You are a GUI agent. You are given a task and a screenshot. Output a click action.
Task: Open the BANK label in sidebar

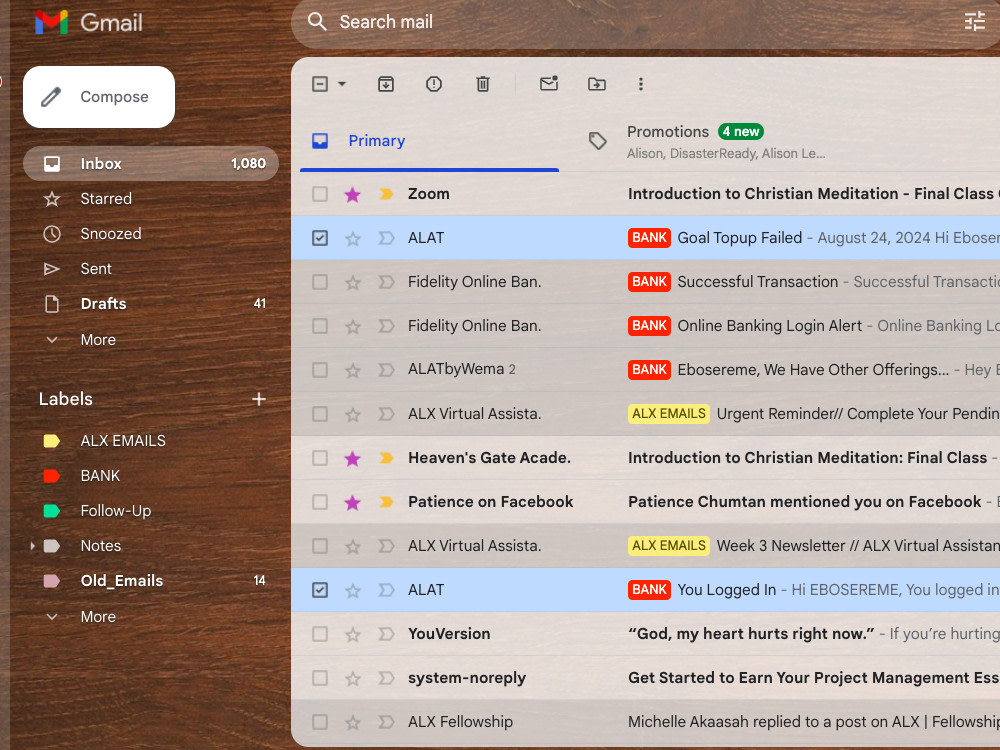coord(151,476)
